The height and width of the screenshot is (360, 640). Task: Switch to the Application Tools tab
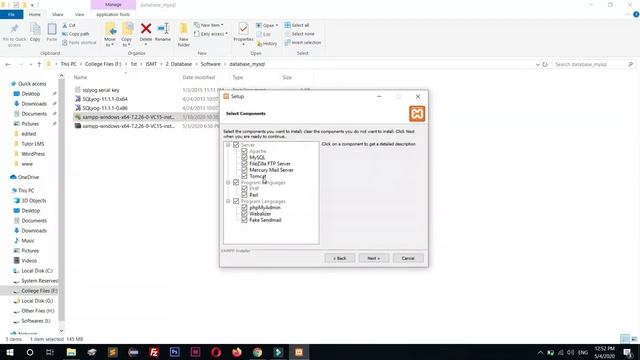pyautogui.click(x=113, y=14)
